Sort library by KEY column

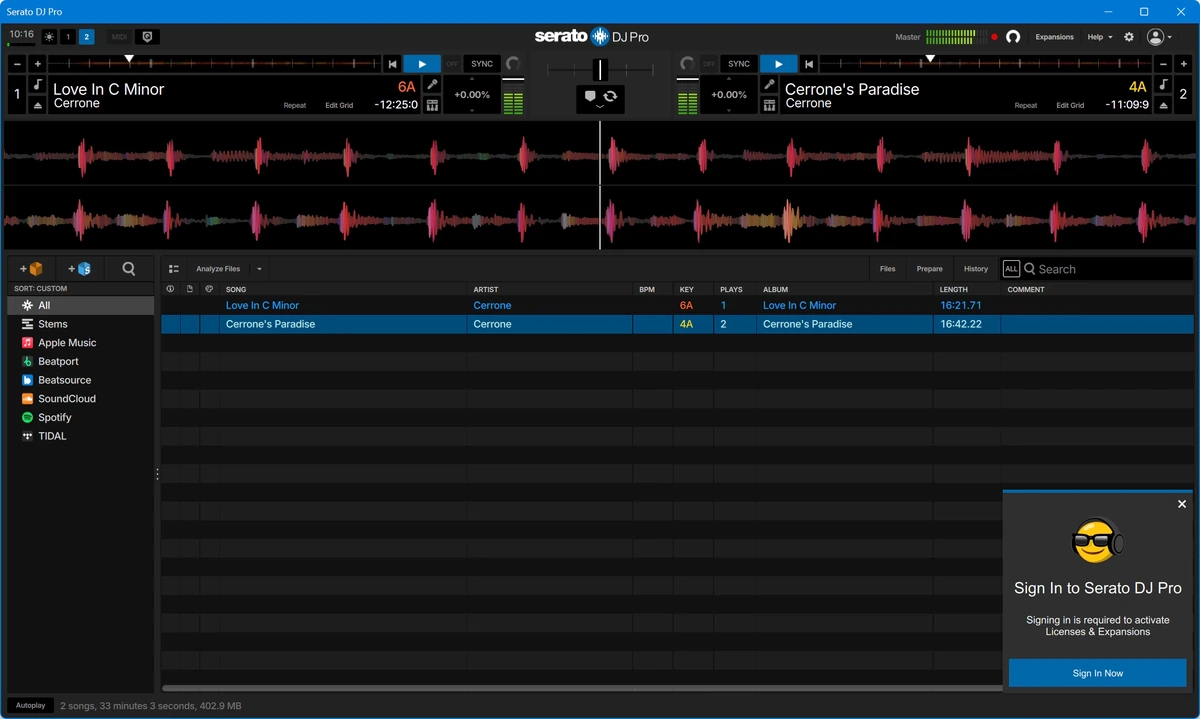687,290
